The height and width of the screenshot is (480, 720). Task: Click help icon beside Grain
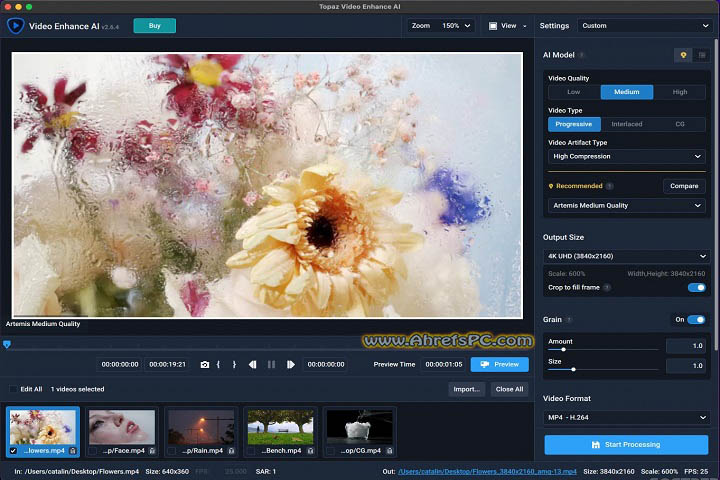pos(569,320)
